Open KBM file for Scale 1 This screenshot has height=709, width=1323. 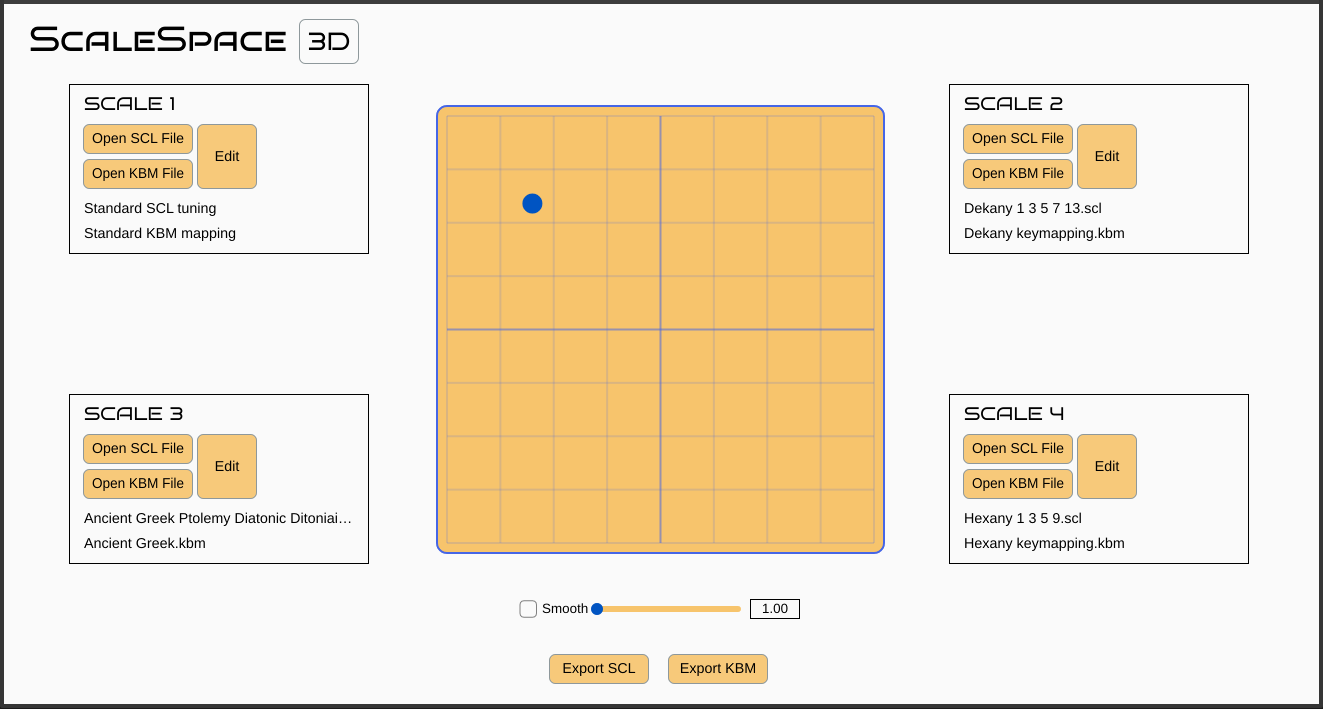point(138,174)
